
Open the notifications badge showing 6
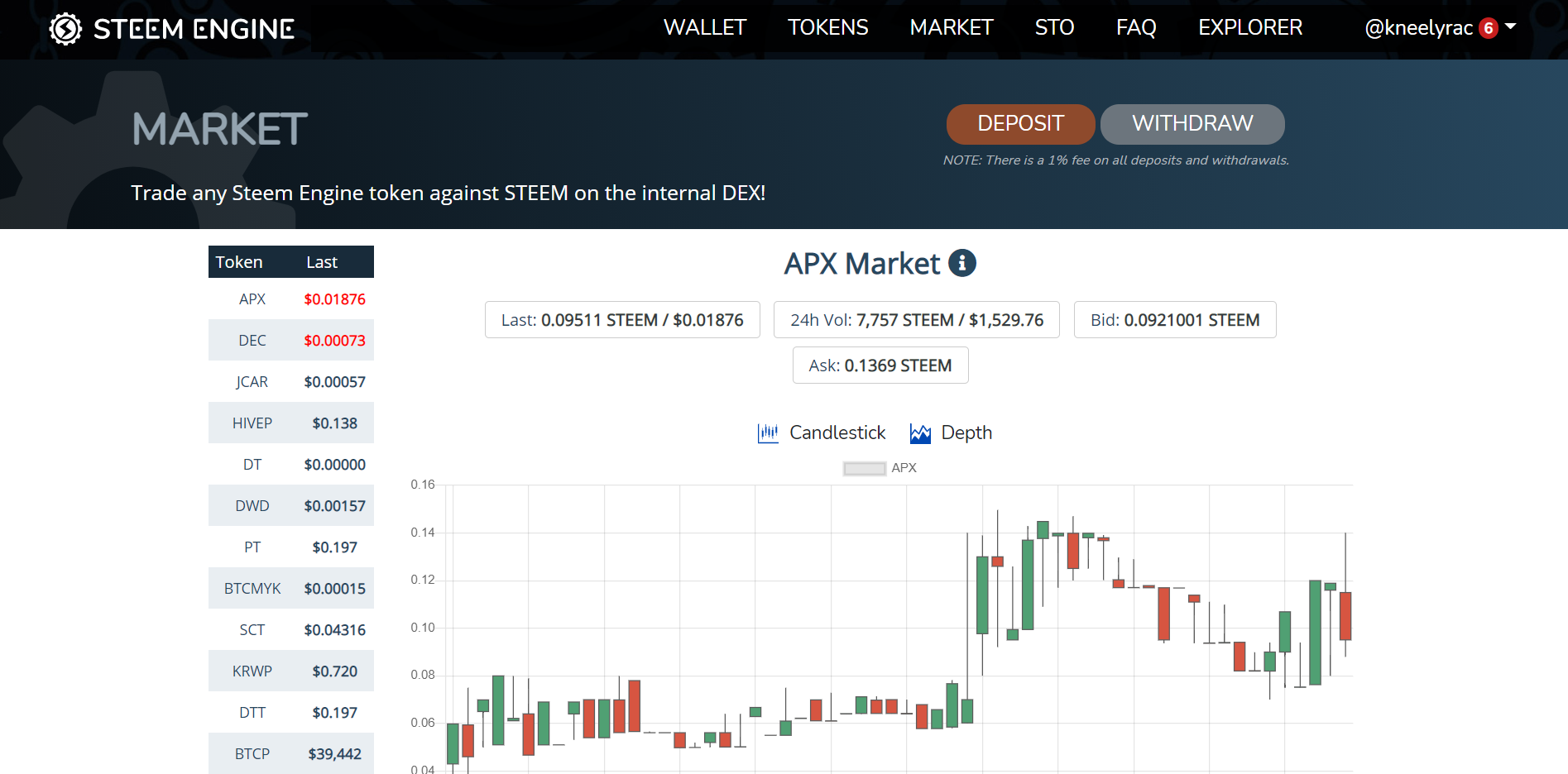[1489, 28]
